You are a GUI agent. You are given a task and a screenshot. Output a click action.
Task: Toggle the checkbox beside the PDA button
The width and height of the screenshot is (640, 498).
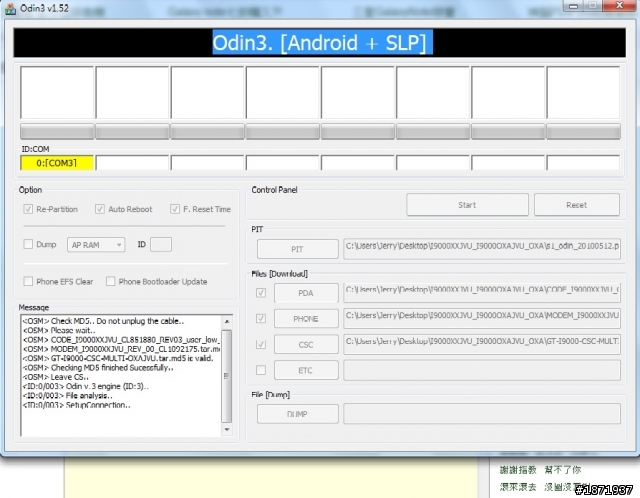click(261, 293)
